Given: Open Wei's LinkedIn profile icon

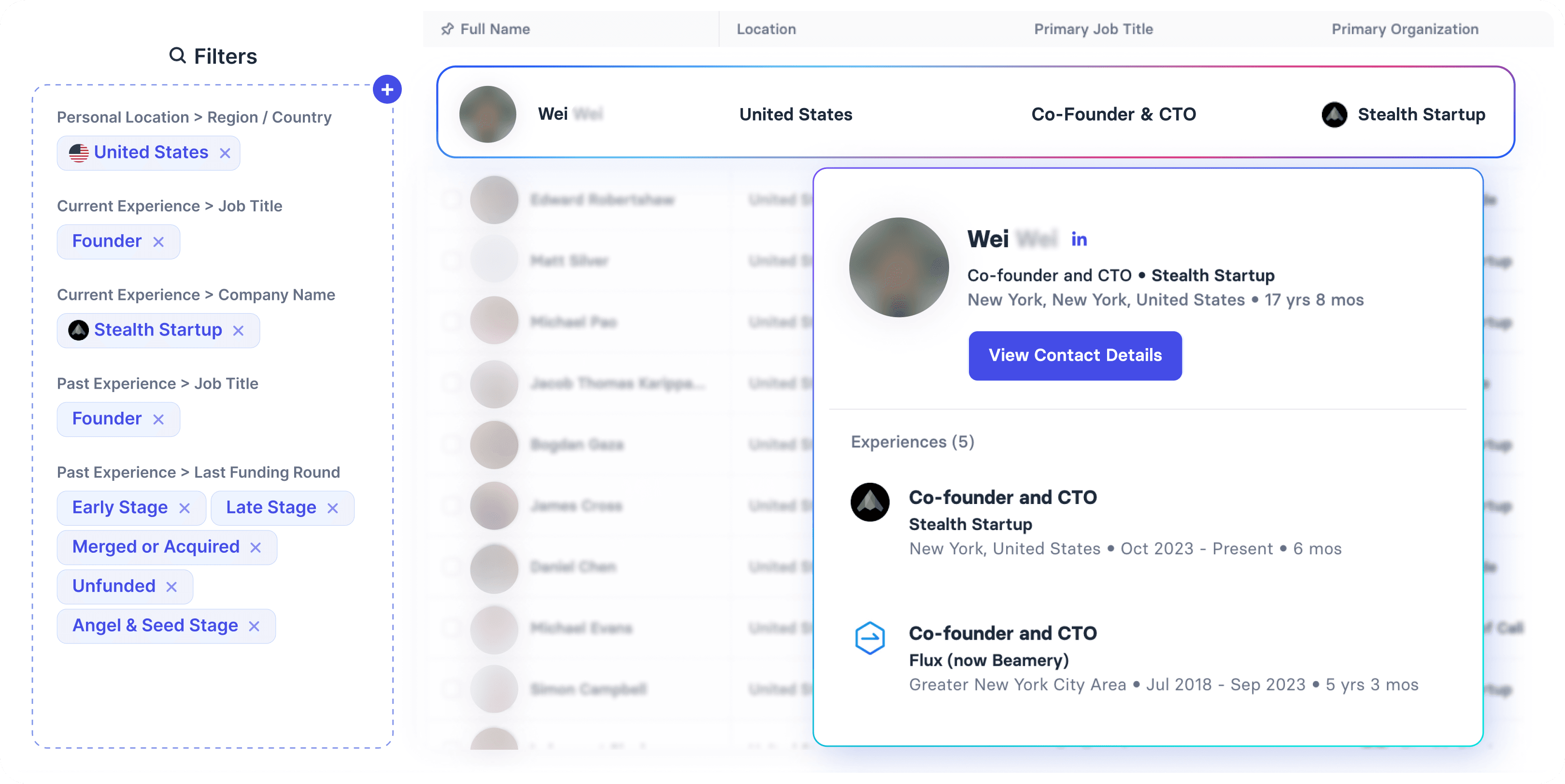Looking at the screenshot, I should pyautogui.click(x=1079, y=239).
